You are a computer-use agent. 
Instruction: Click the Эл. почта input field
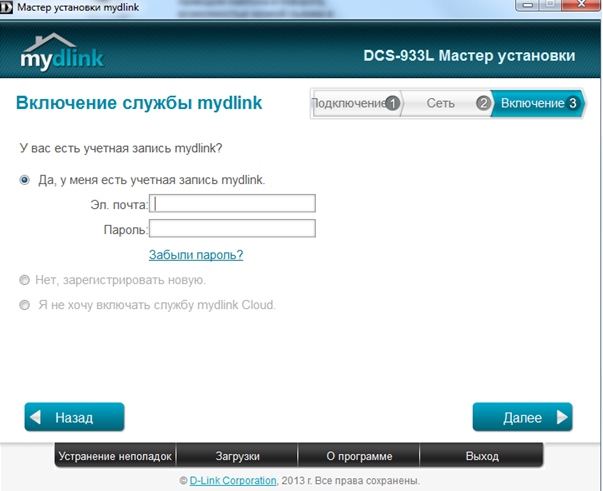tap(232, 204)
